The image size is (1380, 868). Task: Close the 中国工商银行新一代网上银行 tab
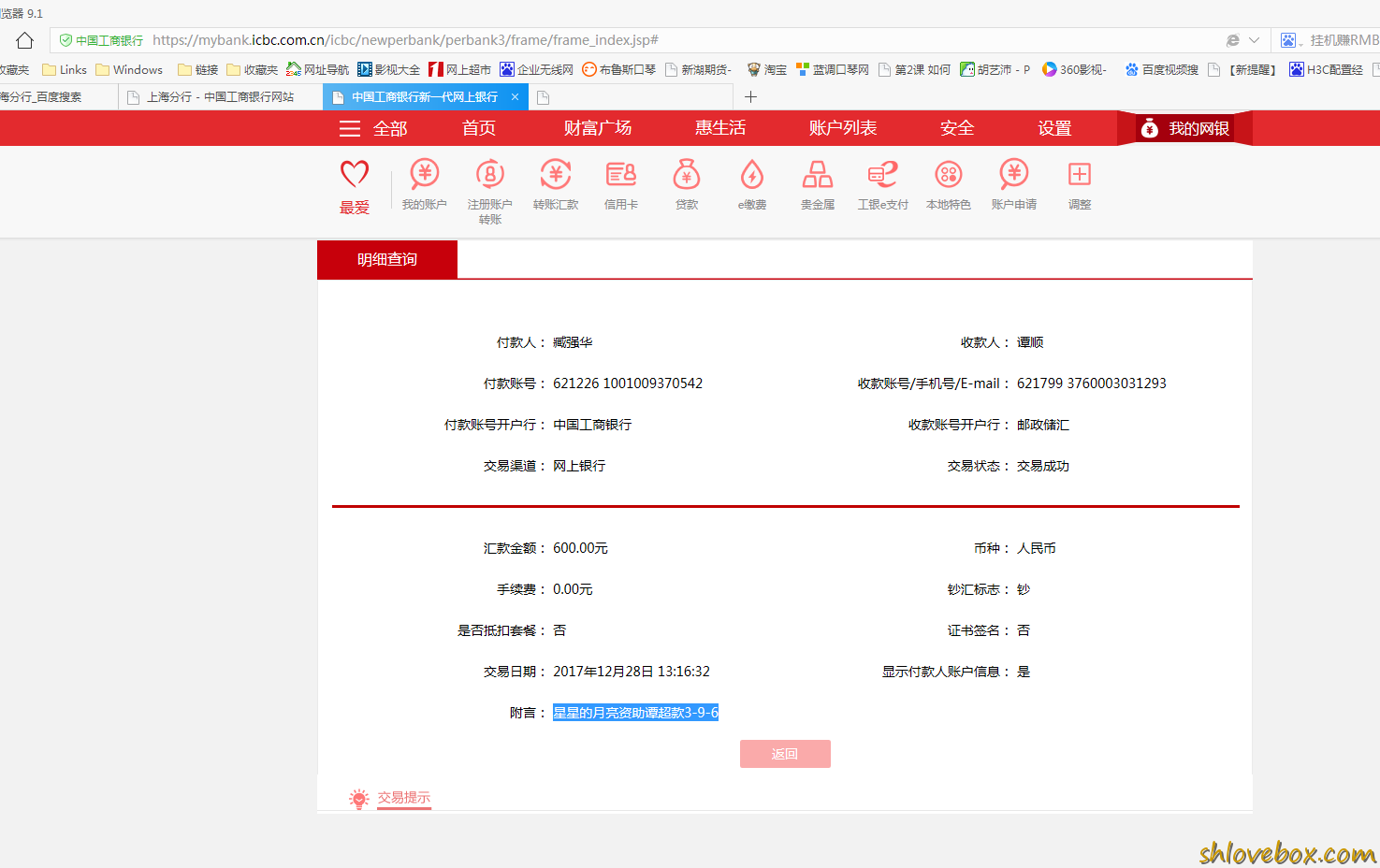(x=515, y=96)
